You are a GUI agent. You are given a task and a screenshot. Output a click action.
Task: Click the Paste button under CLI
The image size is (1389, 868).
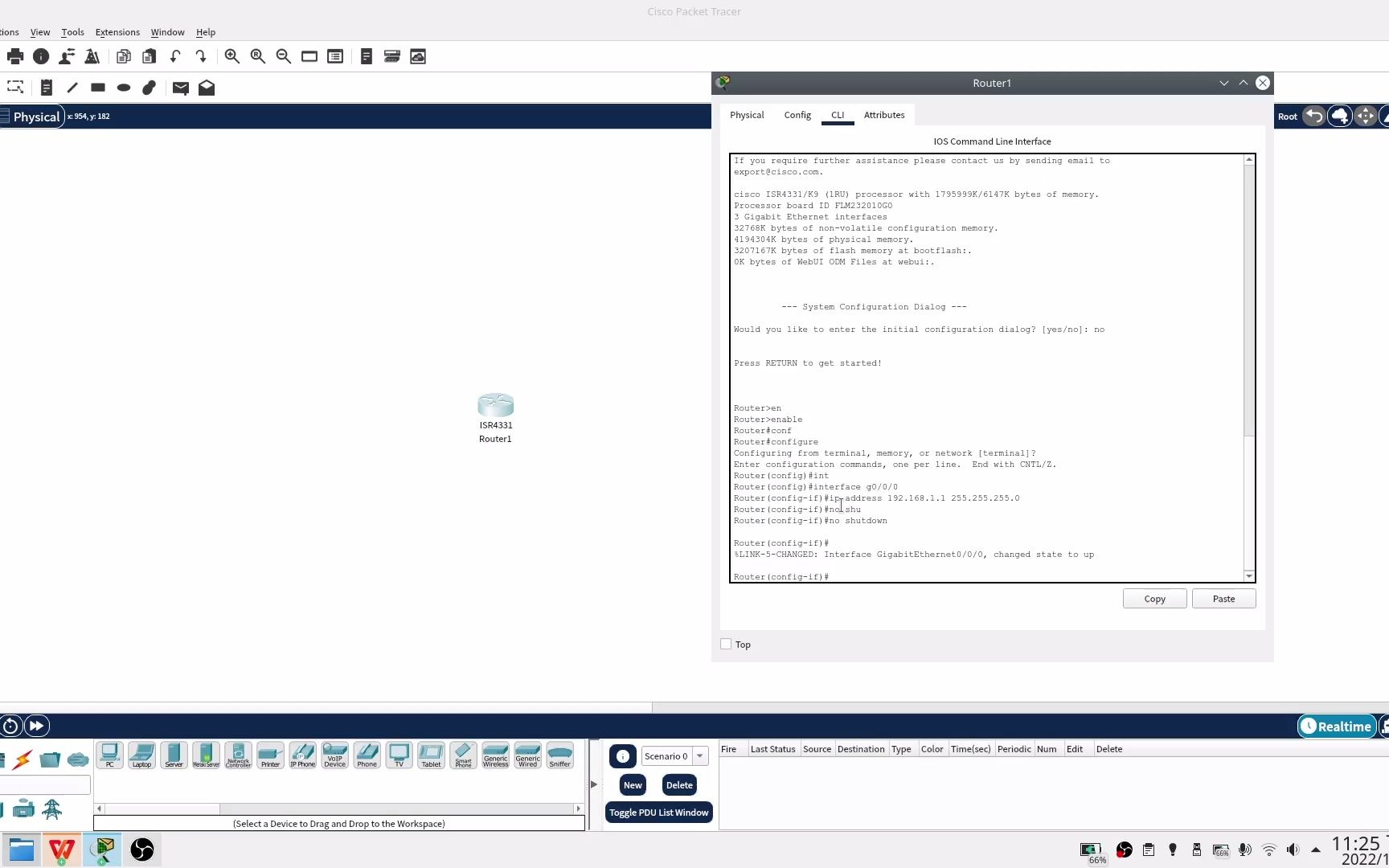1224,599
